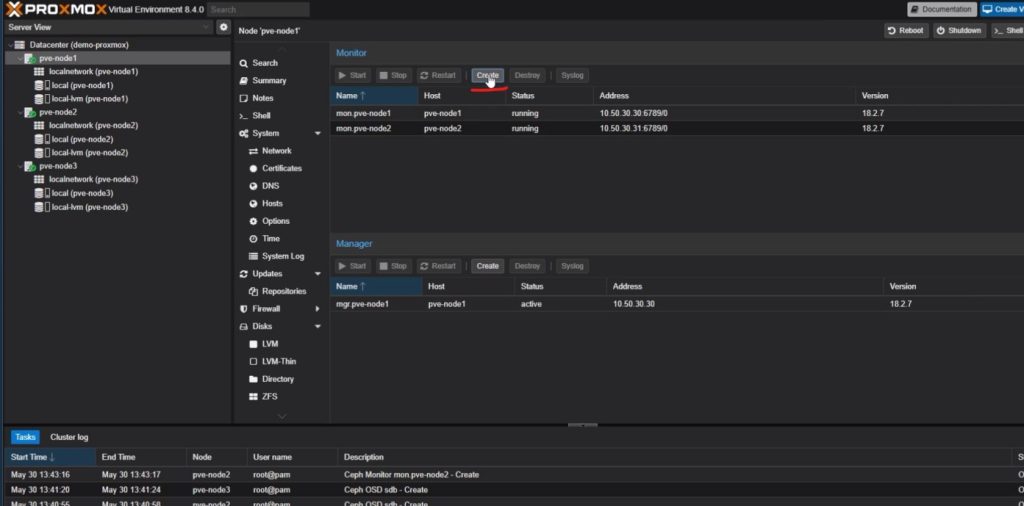Click the Certificates icon

click(253, 168)
